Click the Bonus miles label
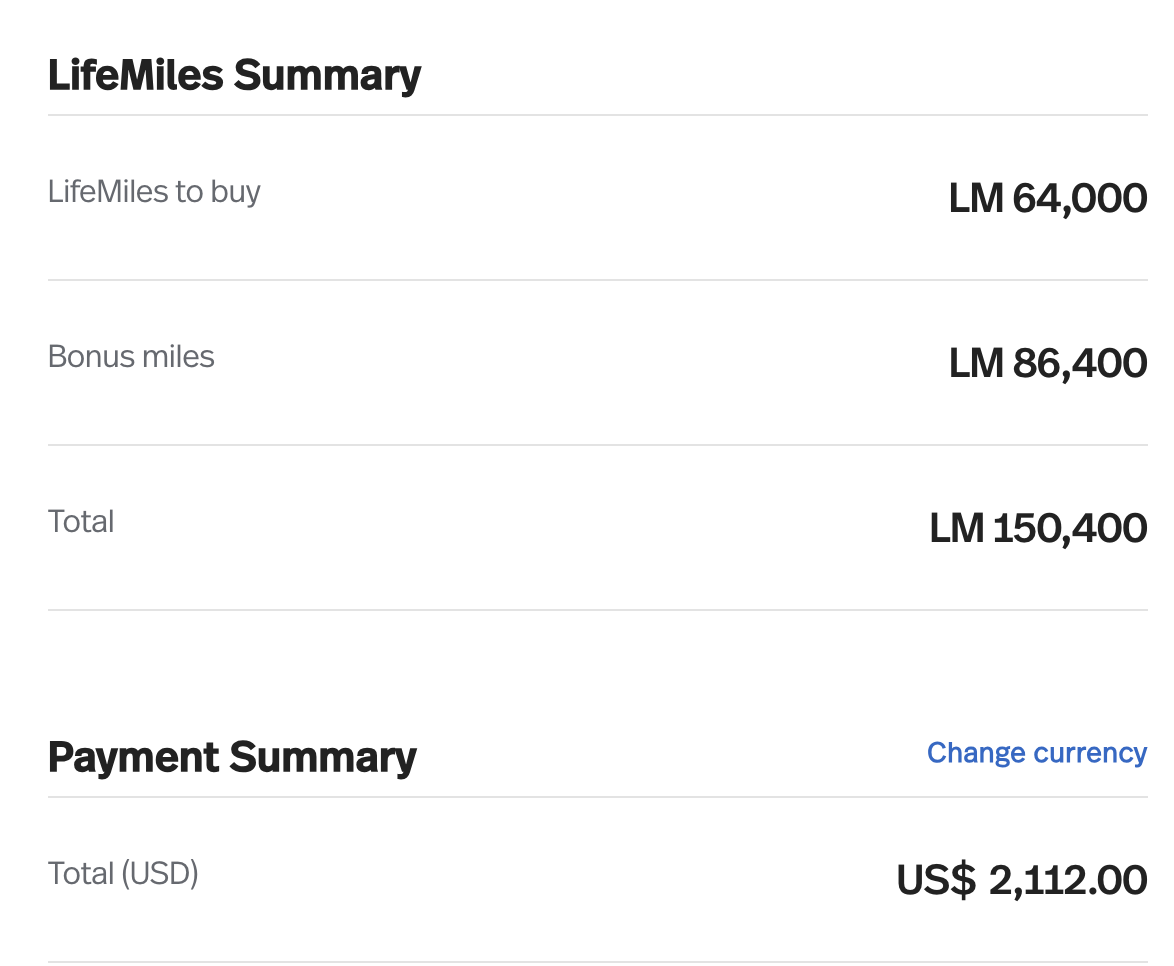 pyautogui.click(x=131, y=356)
